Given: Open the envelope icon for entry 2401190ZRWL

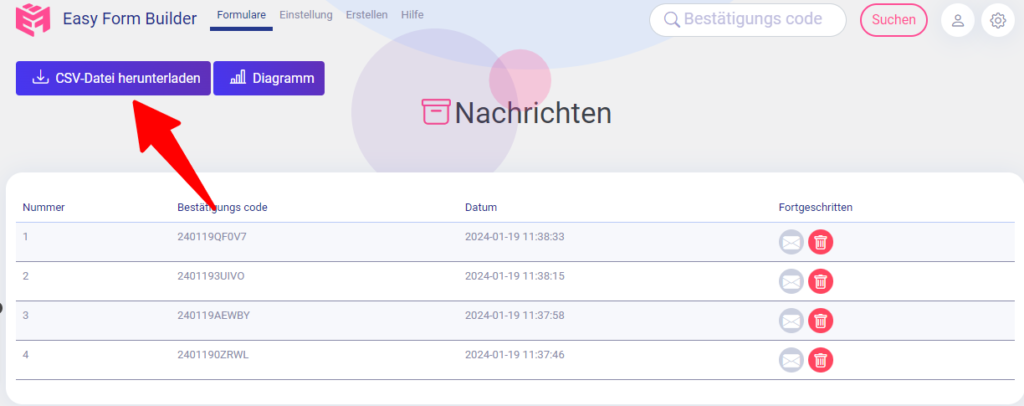Looking at the screenshot, I should click(x=791, y=360).
